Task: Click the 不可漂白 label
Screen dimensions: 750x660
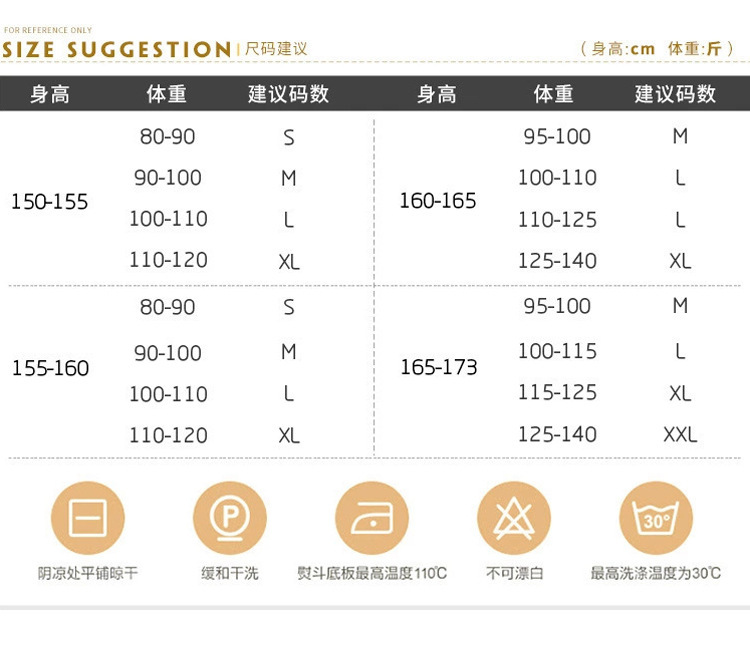Action: pos(514,574)
